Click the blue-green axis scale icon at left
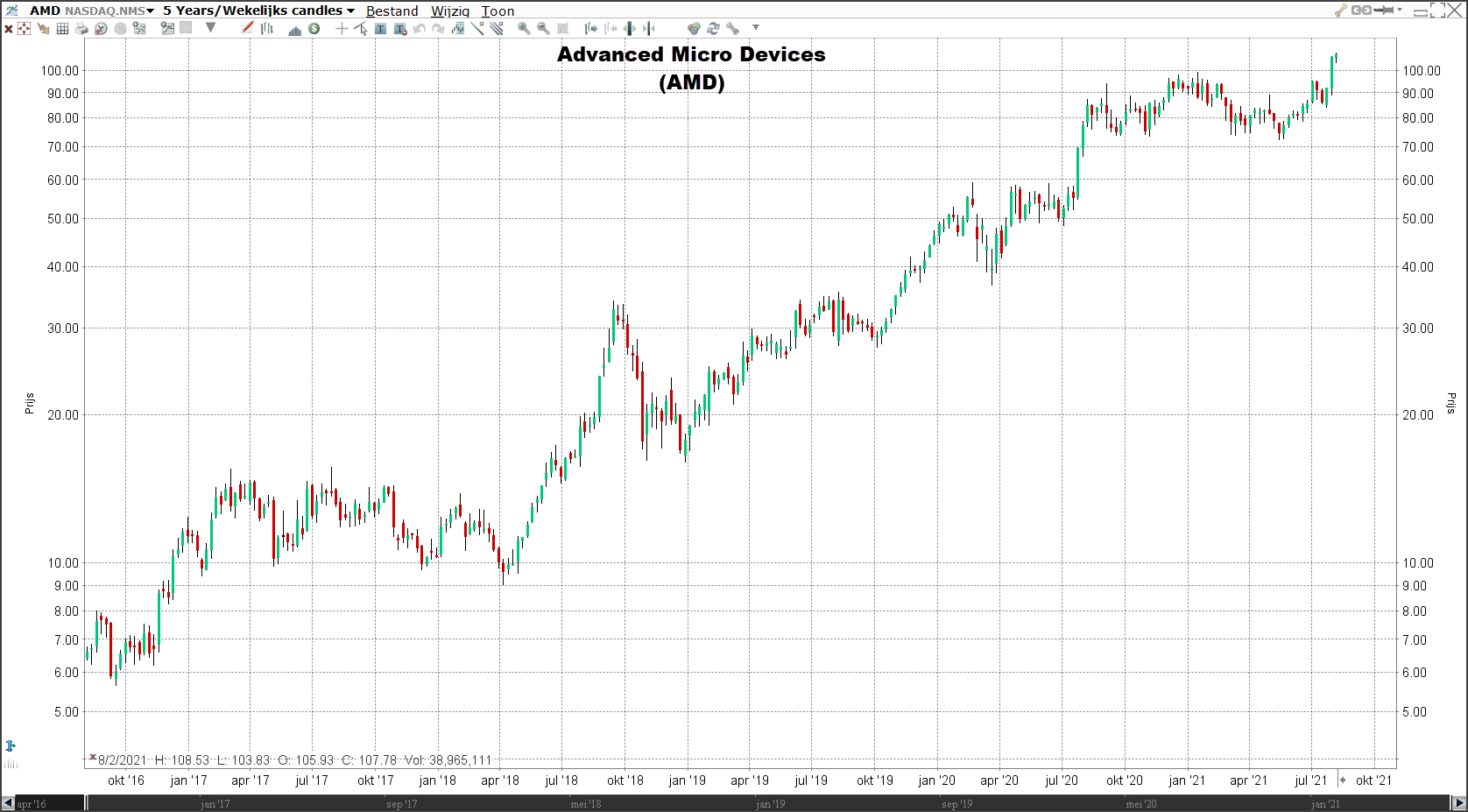Image resolution: width=1468 pixels, height=812 pixels. pyautogui.click(x=11, y=745)
